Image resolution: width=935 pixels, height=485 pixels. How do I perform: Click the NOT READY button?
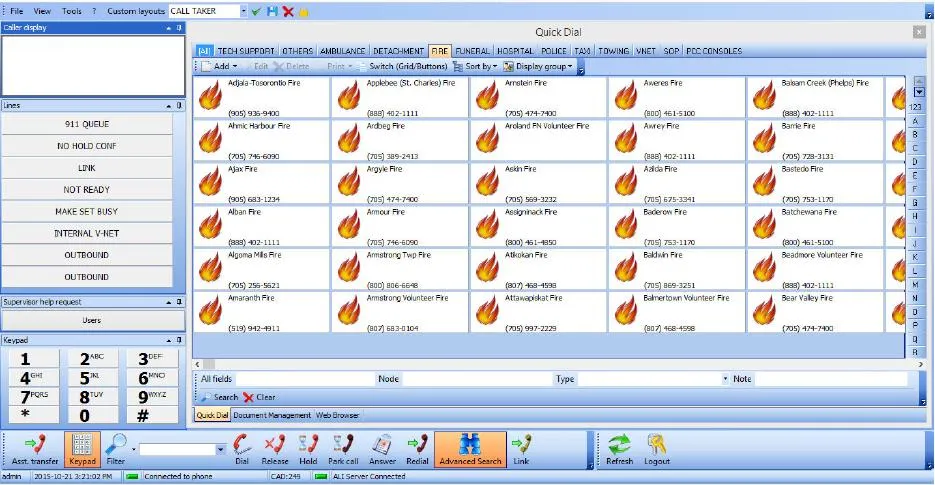87,190
